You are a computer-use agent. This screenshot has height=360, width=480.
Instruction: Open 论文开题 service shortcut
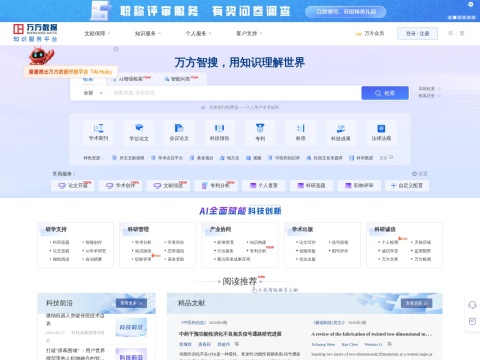(73, 185)
